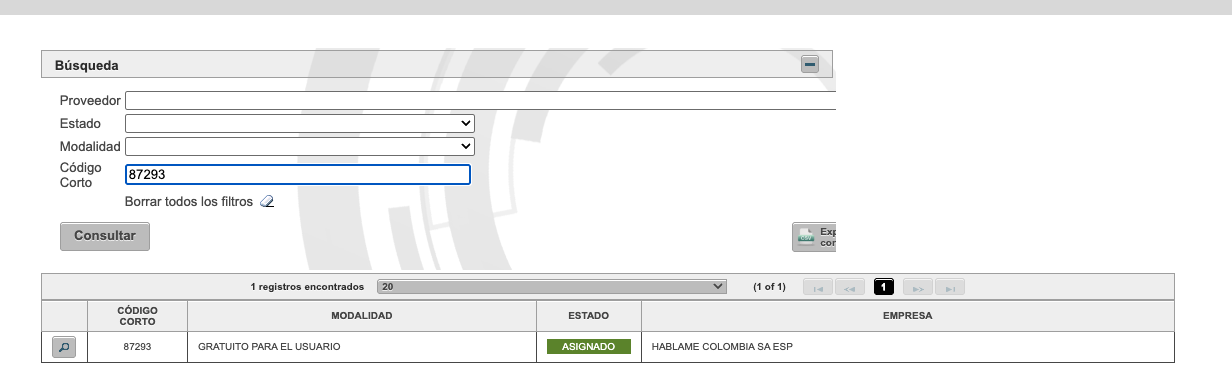
Task: Clear filters using the eraser icon
Action: tap(266, 202)
